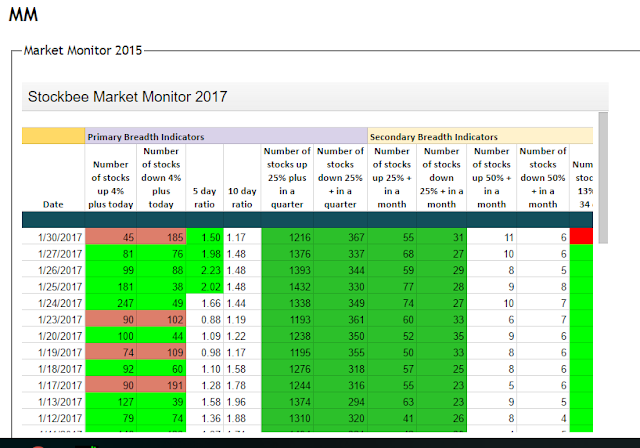Select the date cell 1/27/2017
Viewport: 640px width, 448px height.
(53, 253)
